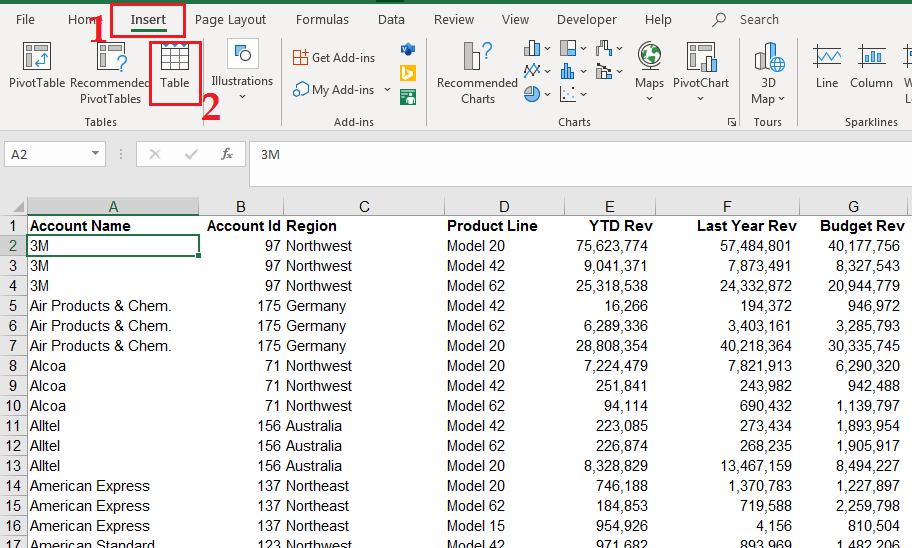Open the Bing Maps add-in
Viewport: 912px width, 548px height.
(x=408, y=73)
